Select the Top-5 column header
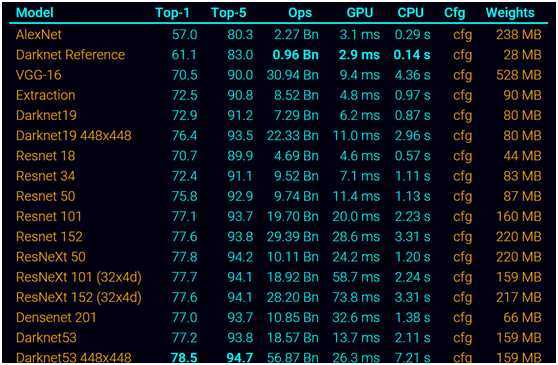Viewport: 558px width, 365px height. click(x=229, y=13)
